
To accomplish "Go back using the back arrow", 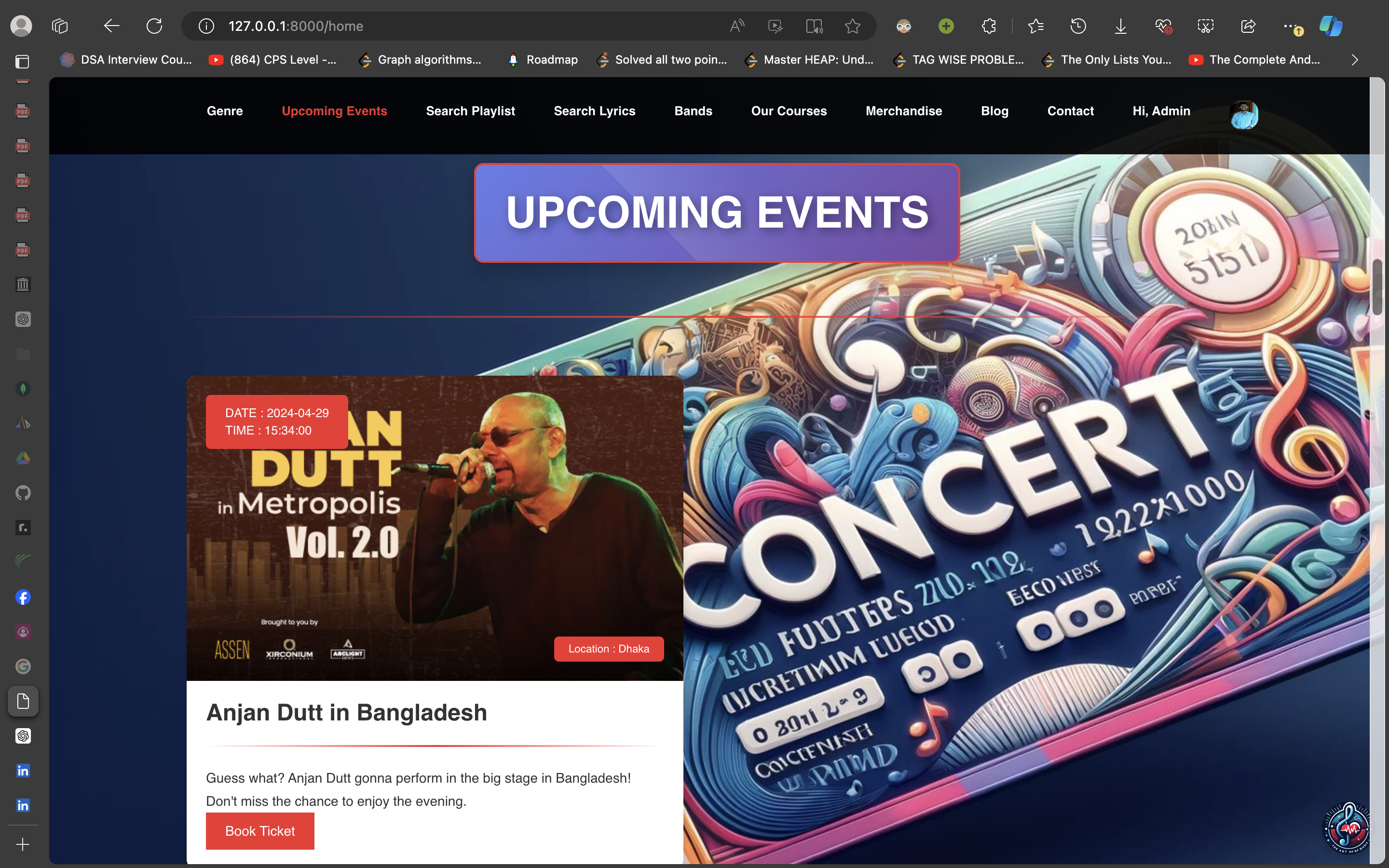I will coord(111,26).
